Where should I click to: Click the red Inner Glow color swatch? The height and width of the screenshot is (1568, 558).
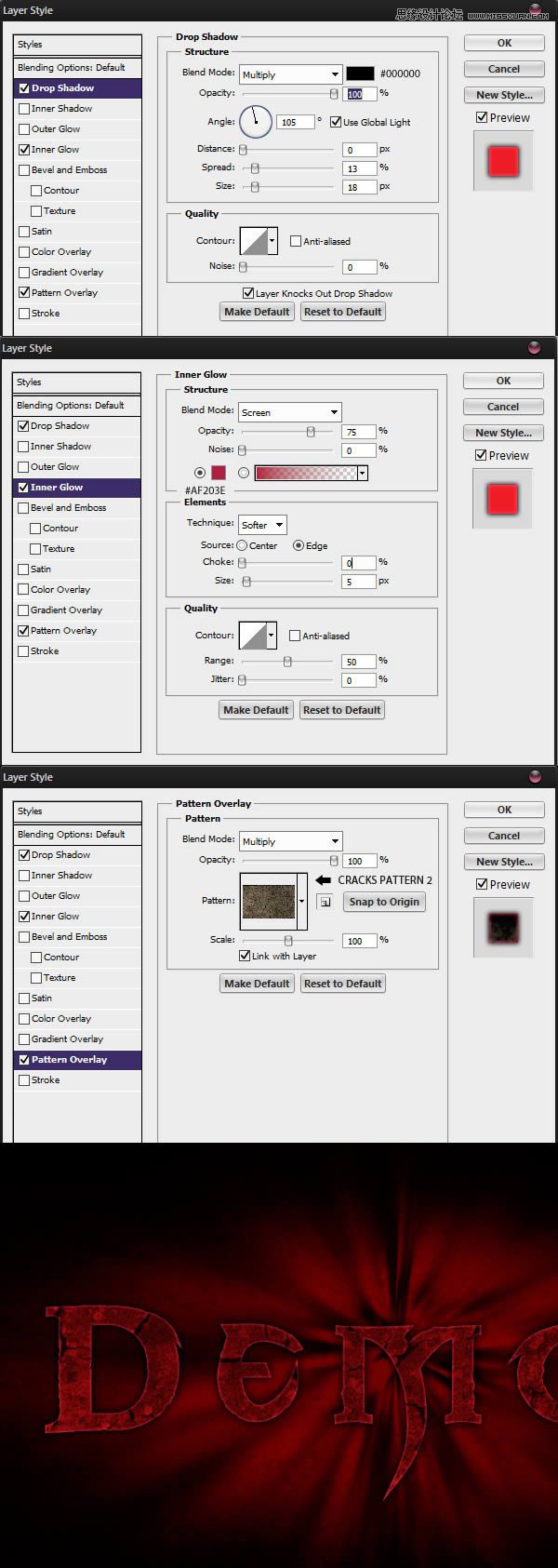coord(219,473)
